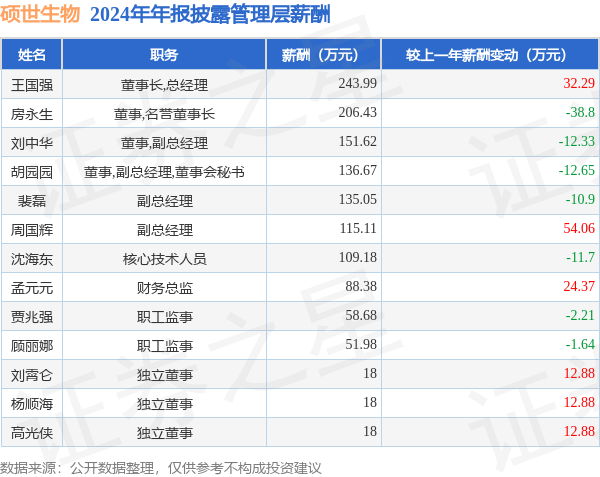Viewport: 600px width, 477px height.
Task: Select salary value 58.68
Action: [x=361, y=316]
